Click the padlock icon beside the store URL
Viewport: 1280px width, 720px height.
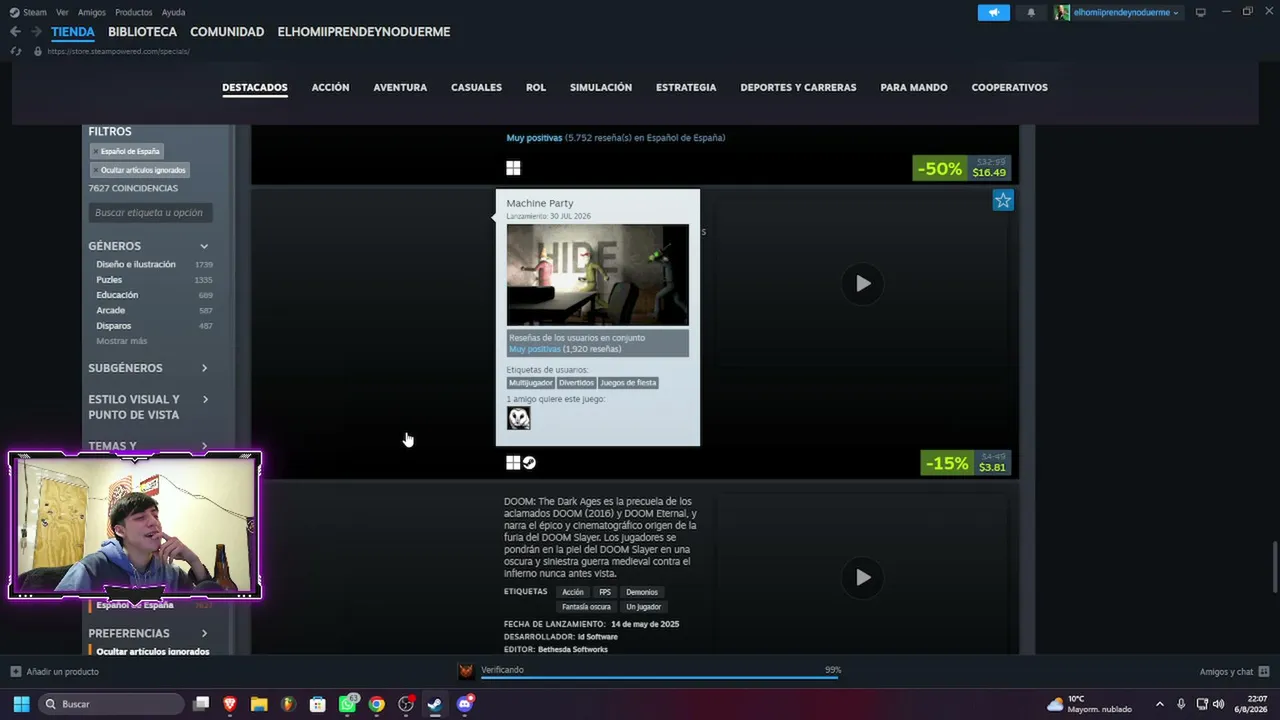(38, 51)
